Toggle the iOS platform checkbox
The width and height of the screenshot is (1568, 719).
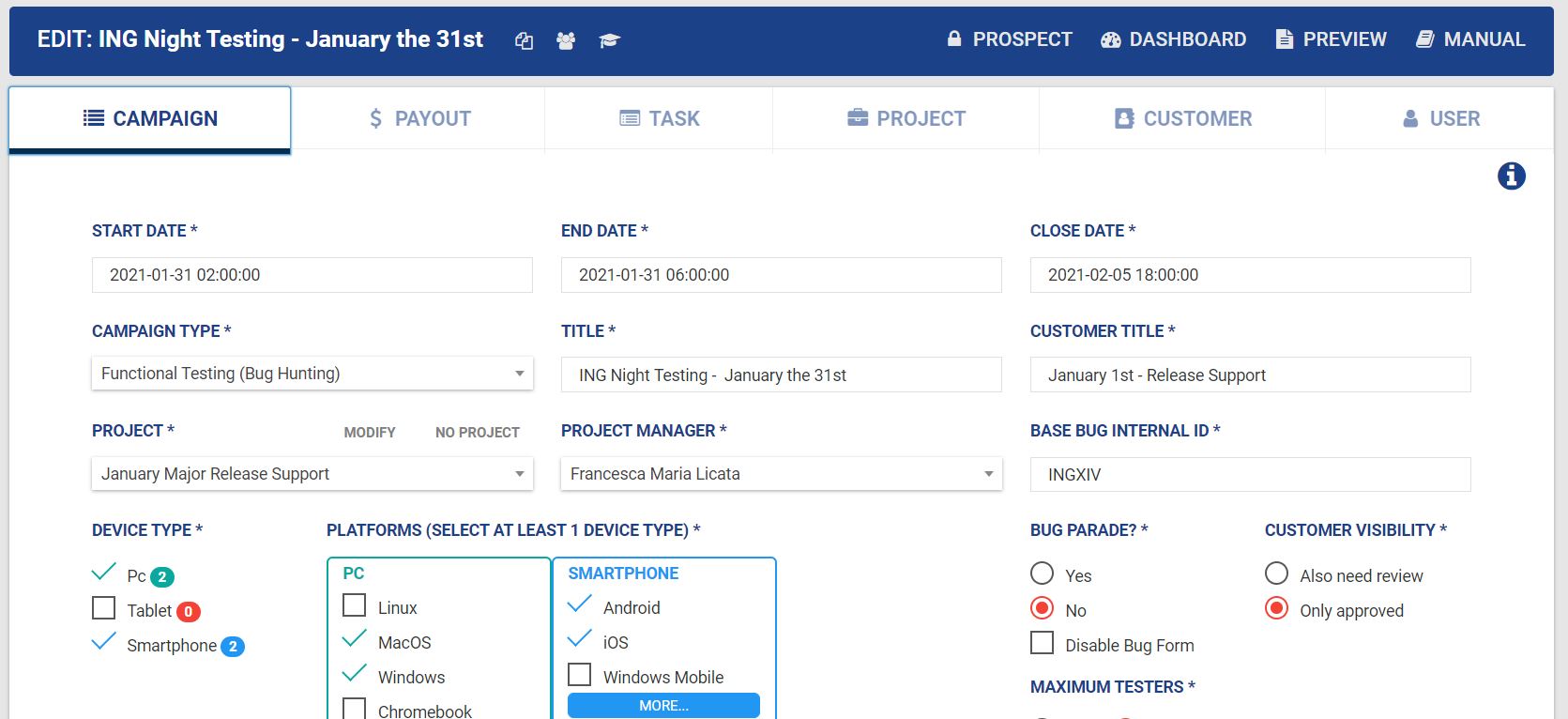tap(580, 640)
